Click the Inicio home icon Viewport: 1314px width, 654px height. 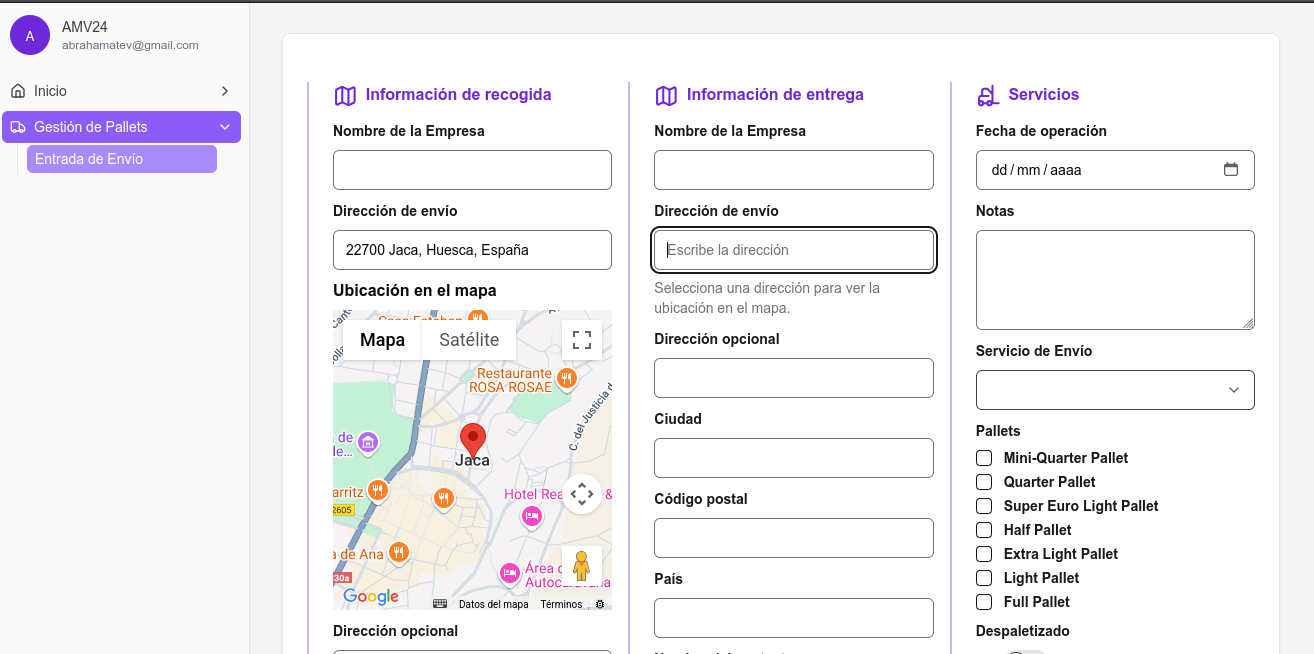click(x=18, y=91)
